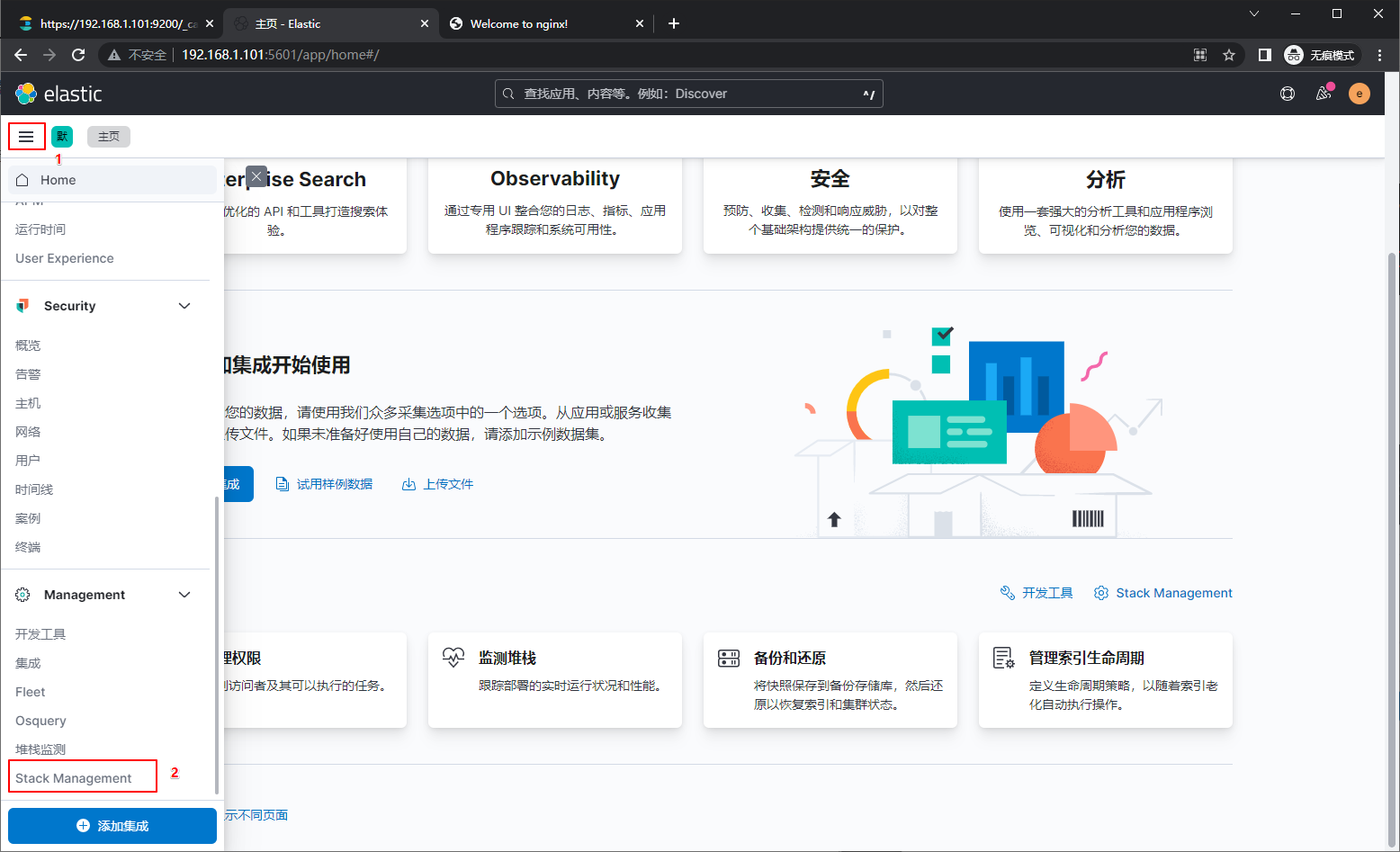Close the Welcome to nginx tab
This screenshot has width=1400, height=852.
640,23
